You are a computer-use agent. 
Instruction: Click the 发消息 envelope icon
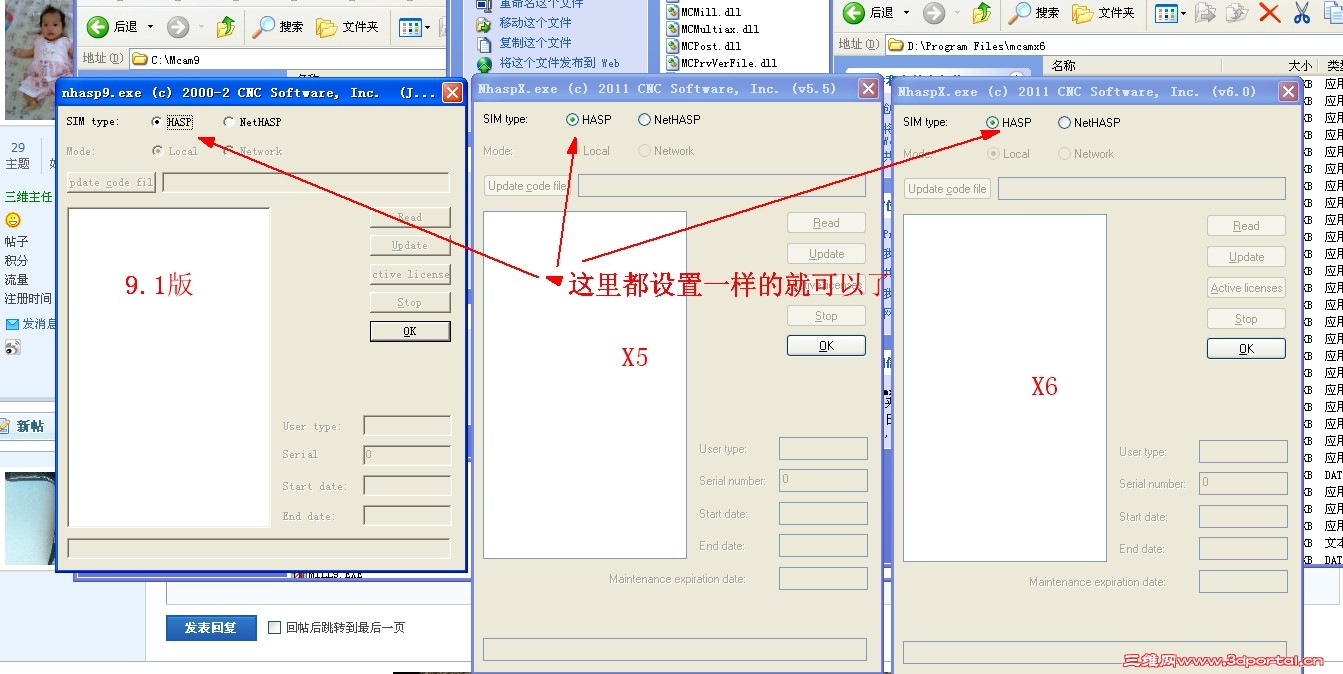pos(13,324)
